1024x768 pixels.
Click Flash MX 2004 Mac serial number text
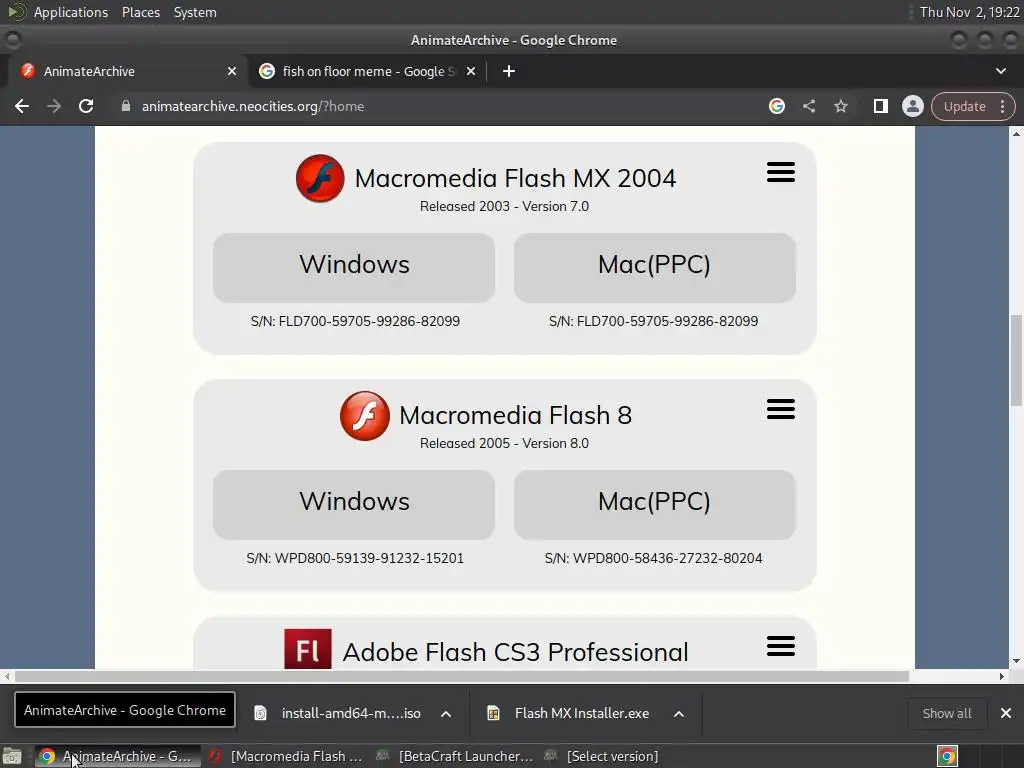tap(654, 321)
